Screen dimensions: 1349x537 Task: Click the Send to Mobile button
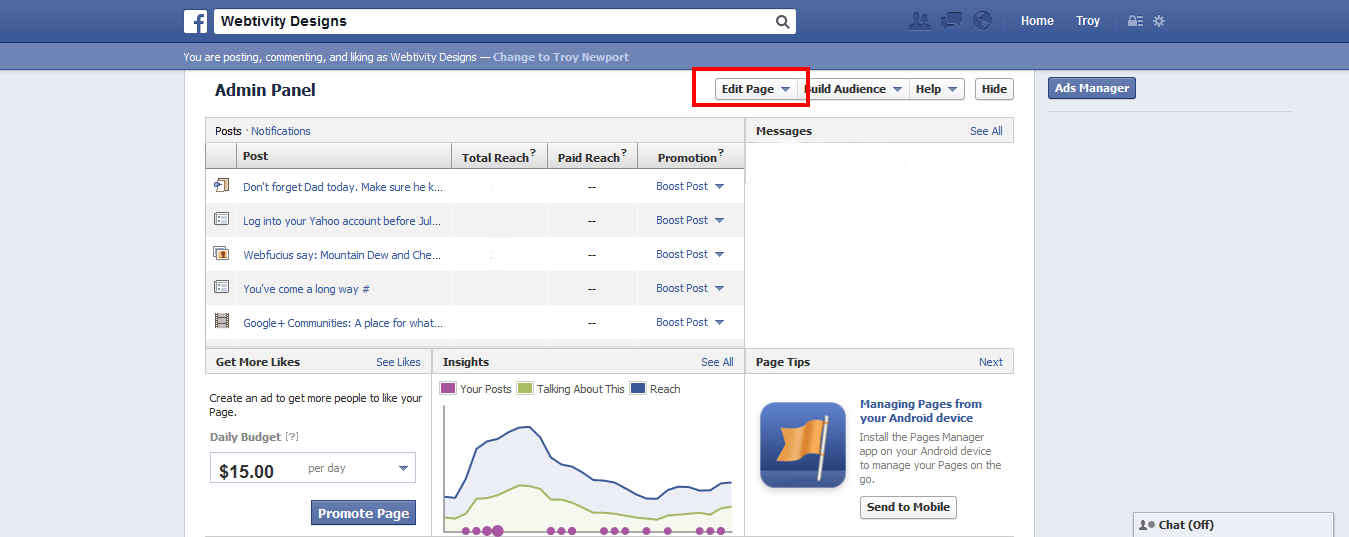(908, 507)
